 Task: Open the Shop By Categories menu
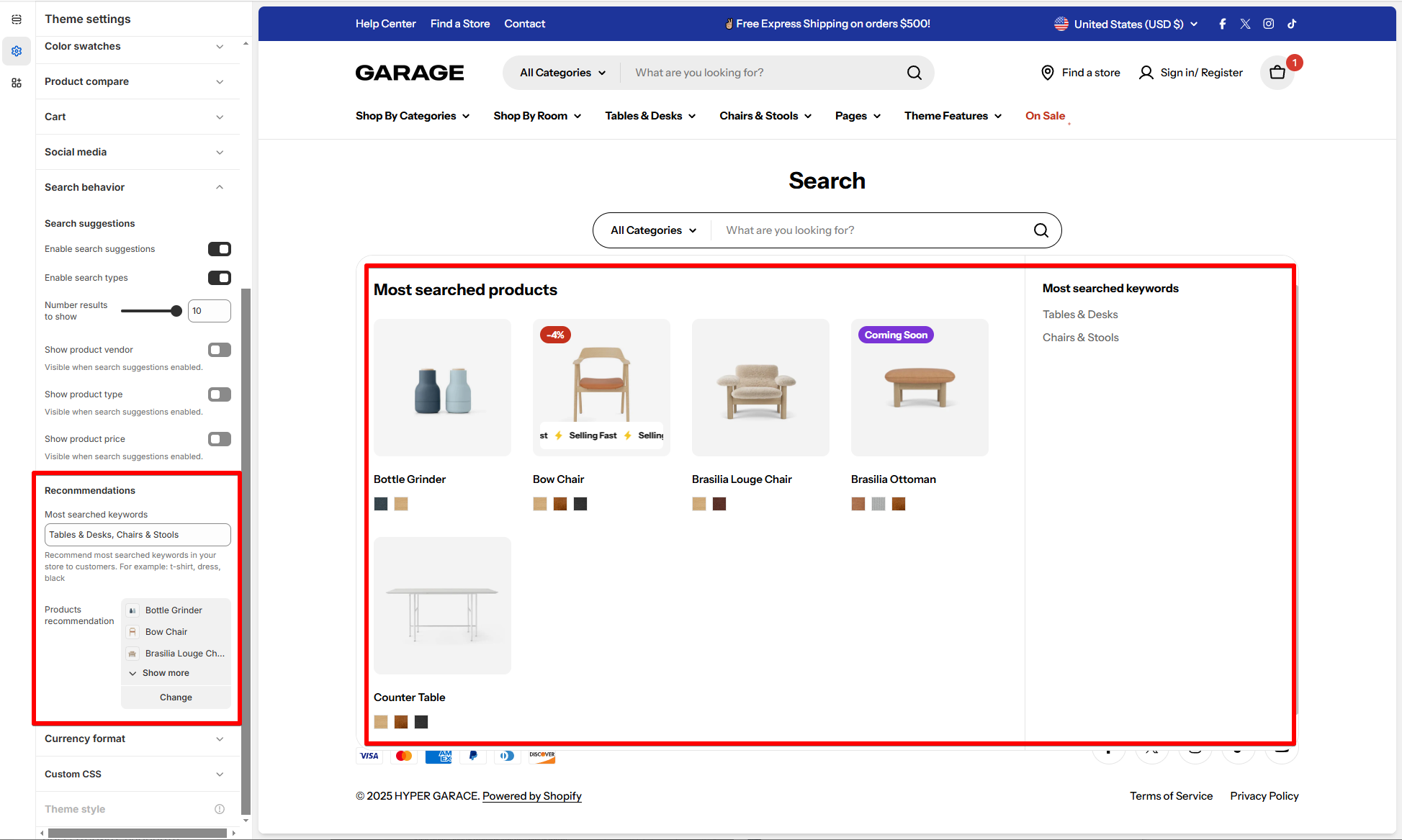[x=413, y=116]
